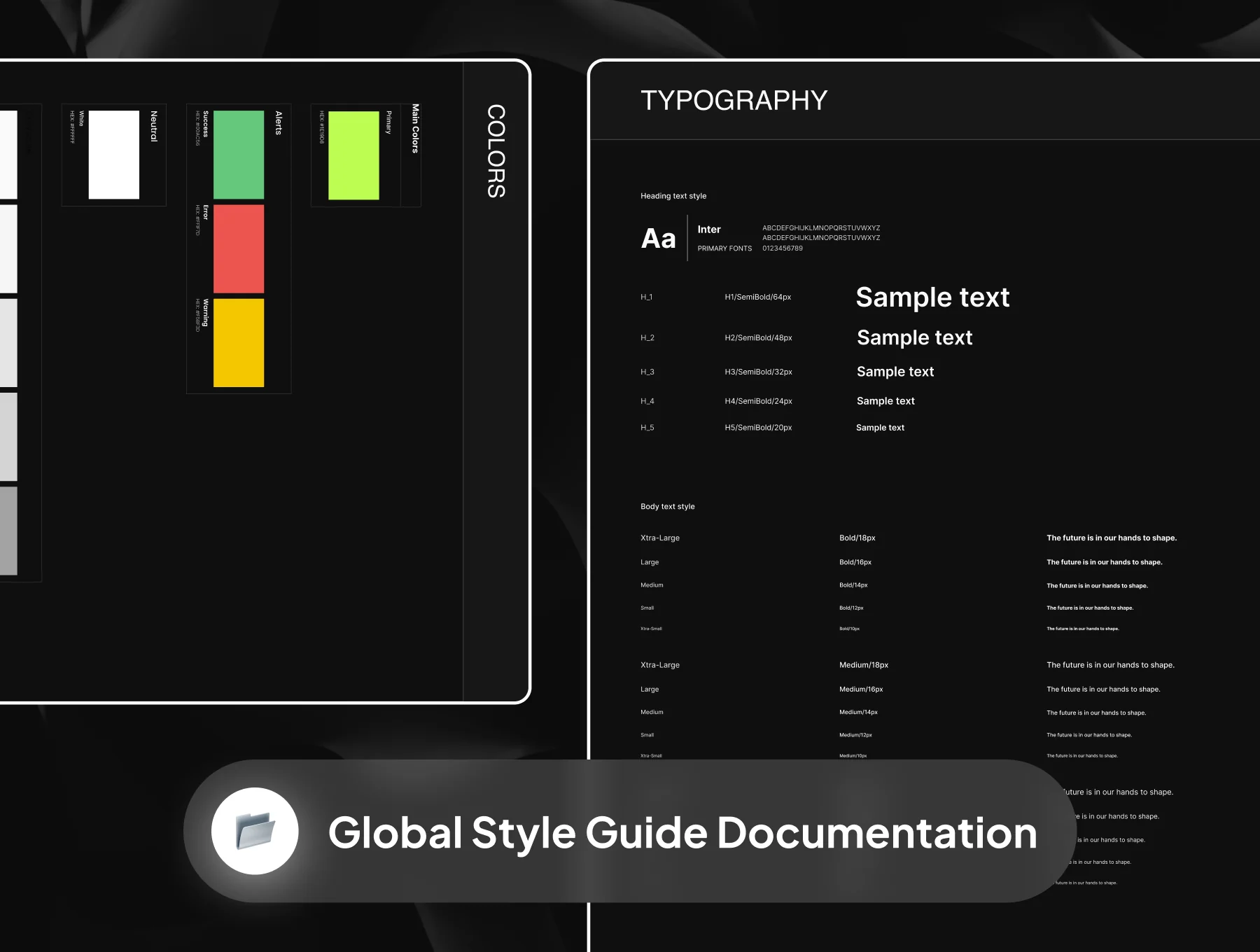Click the Heading text style label
Viewport: 1260px width, 952px height.
[x=673, y=196]
